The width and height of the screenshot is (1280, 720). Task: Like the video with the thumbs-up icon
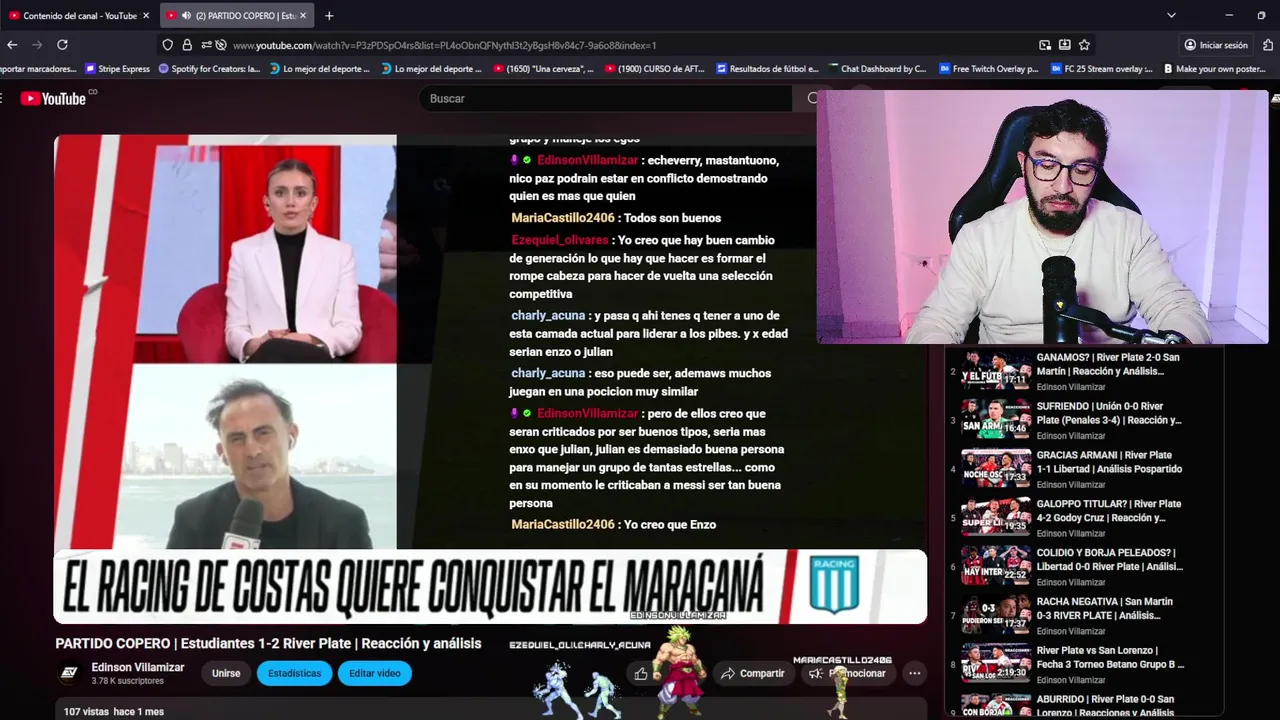[x=641, y=674]
